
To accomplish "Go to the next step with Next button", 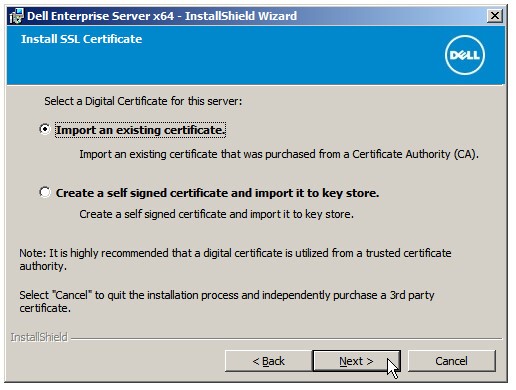I will [x=356, y=361].
